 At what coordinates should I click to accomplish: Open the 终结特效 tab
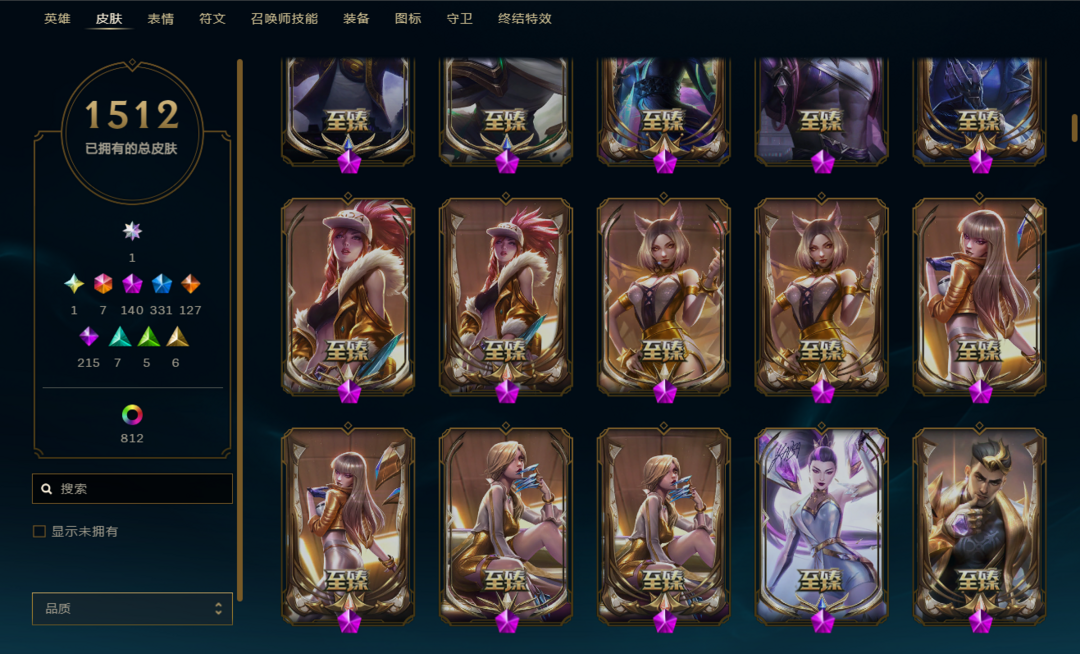point(525,19)
